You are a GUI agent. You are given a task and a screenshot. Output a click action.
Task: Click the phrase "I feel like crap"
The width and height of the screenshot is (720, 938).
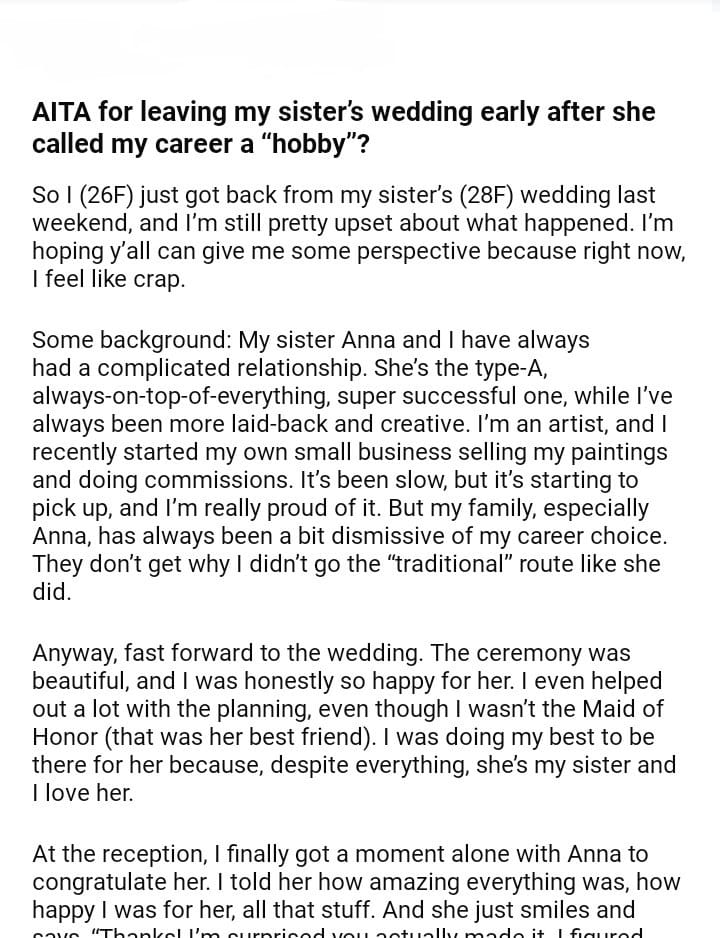[108, 279]
